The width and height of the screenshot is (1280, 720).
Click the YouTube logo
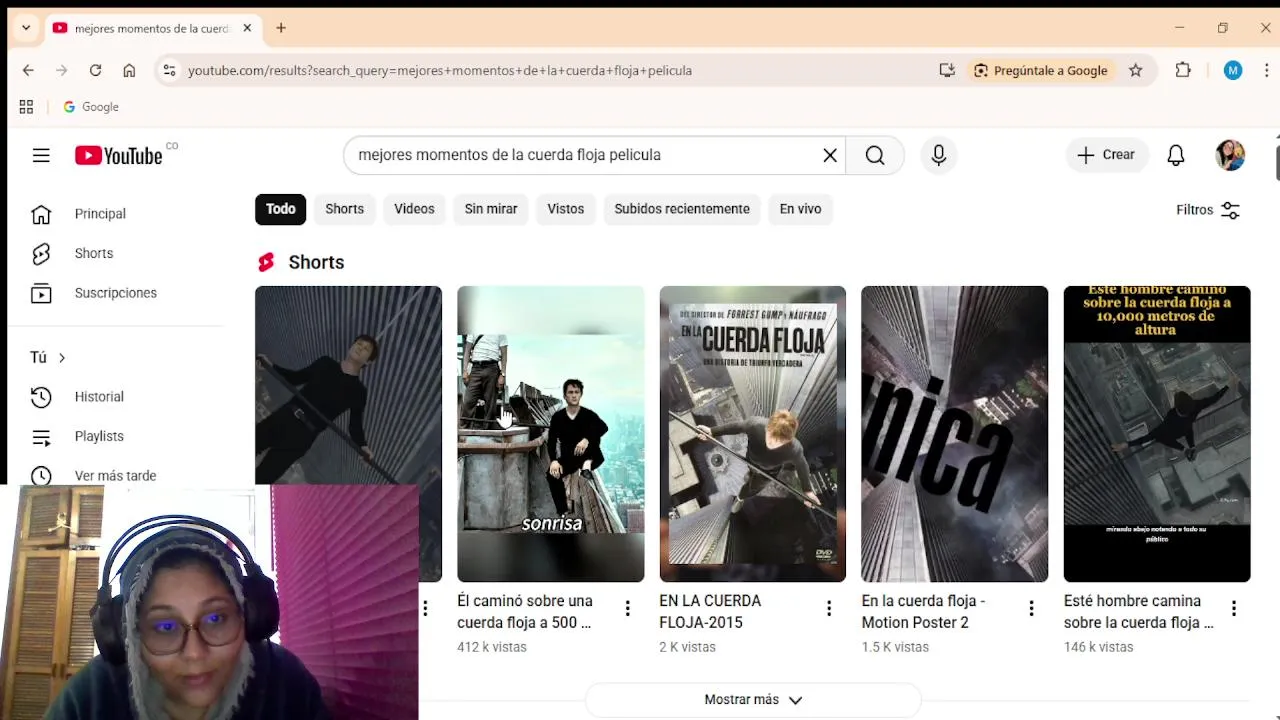(118, 155)
